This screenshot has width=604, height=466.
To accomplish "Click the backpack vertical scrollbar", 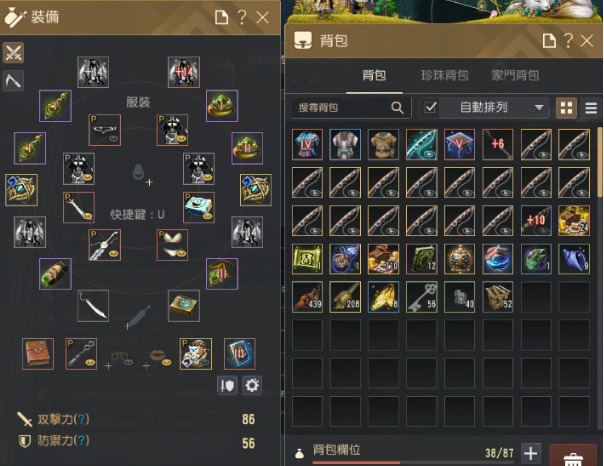I will tap(600, 163).
